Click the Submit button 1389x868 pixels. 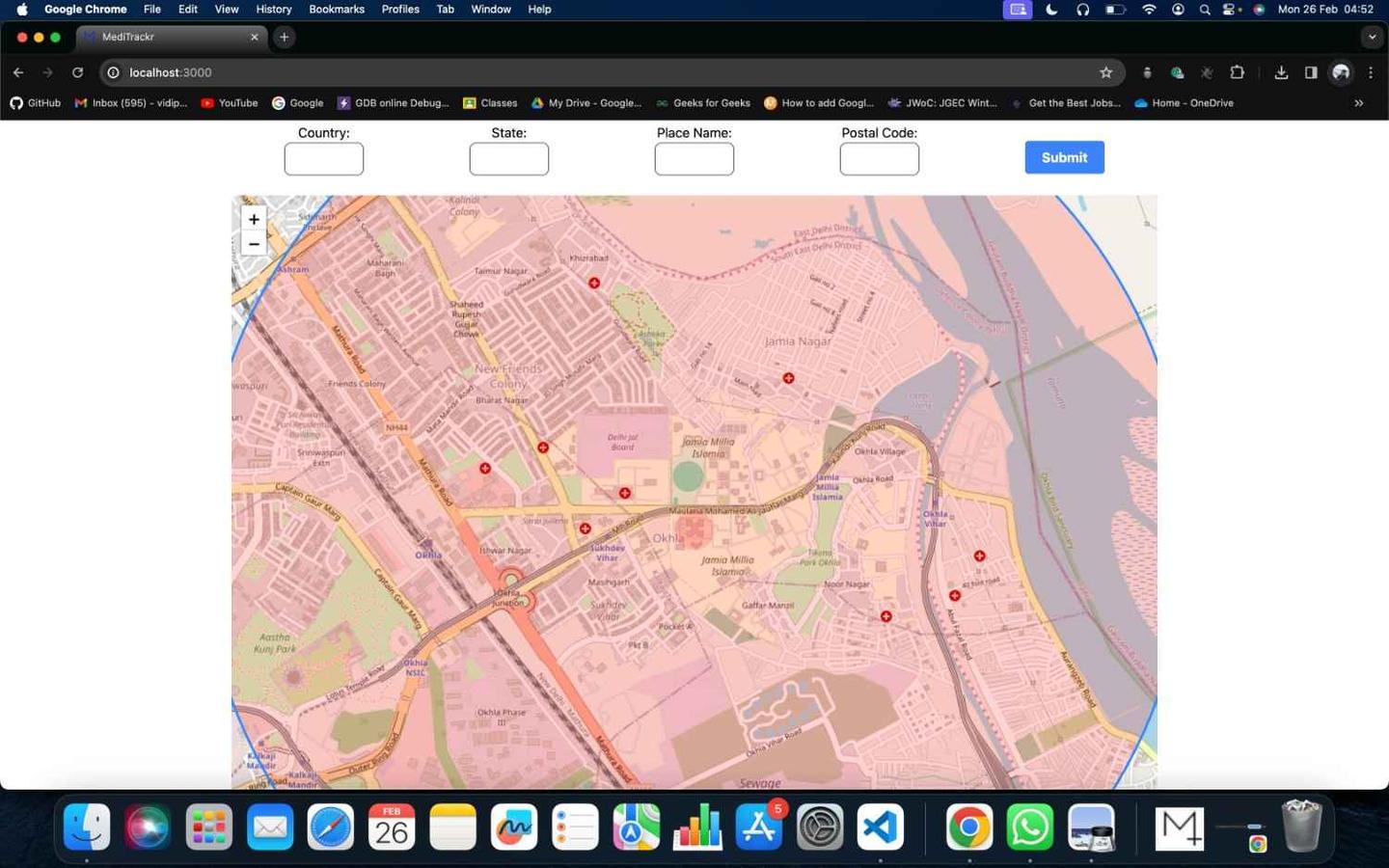click(x=1064, y=157)
